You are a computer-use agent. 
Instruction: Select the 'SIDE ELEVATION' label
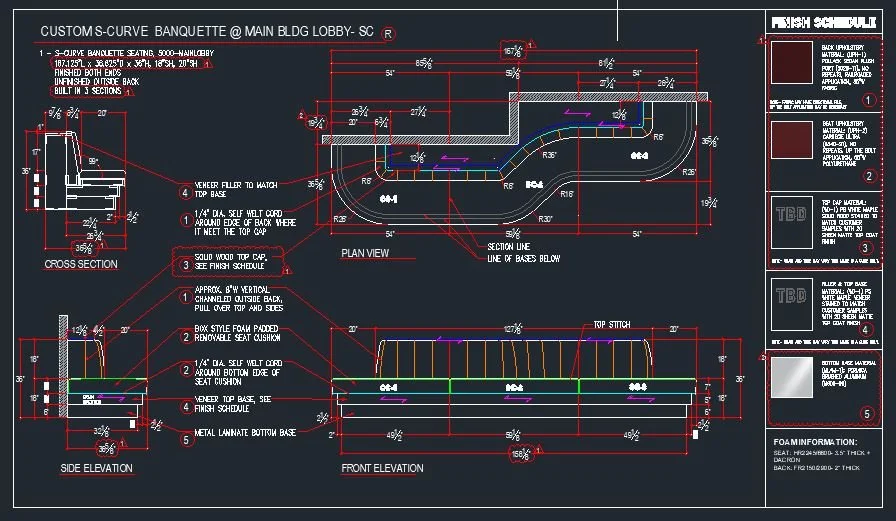[x=97, y=468]
